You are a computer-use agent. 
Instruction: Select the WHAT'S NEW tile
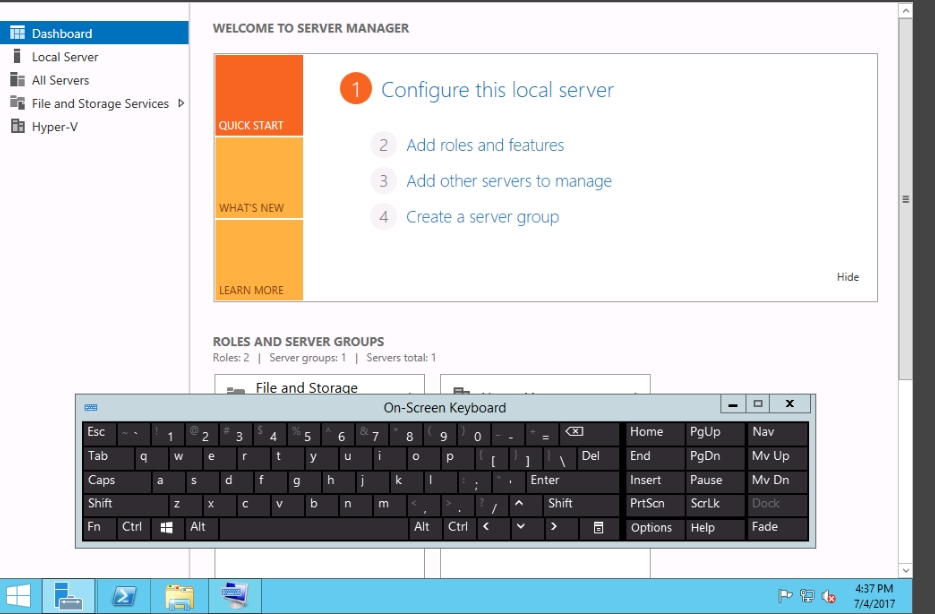259,178
